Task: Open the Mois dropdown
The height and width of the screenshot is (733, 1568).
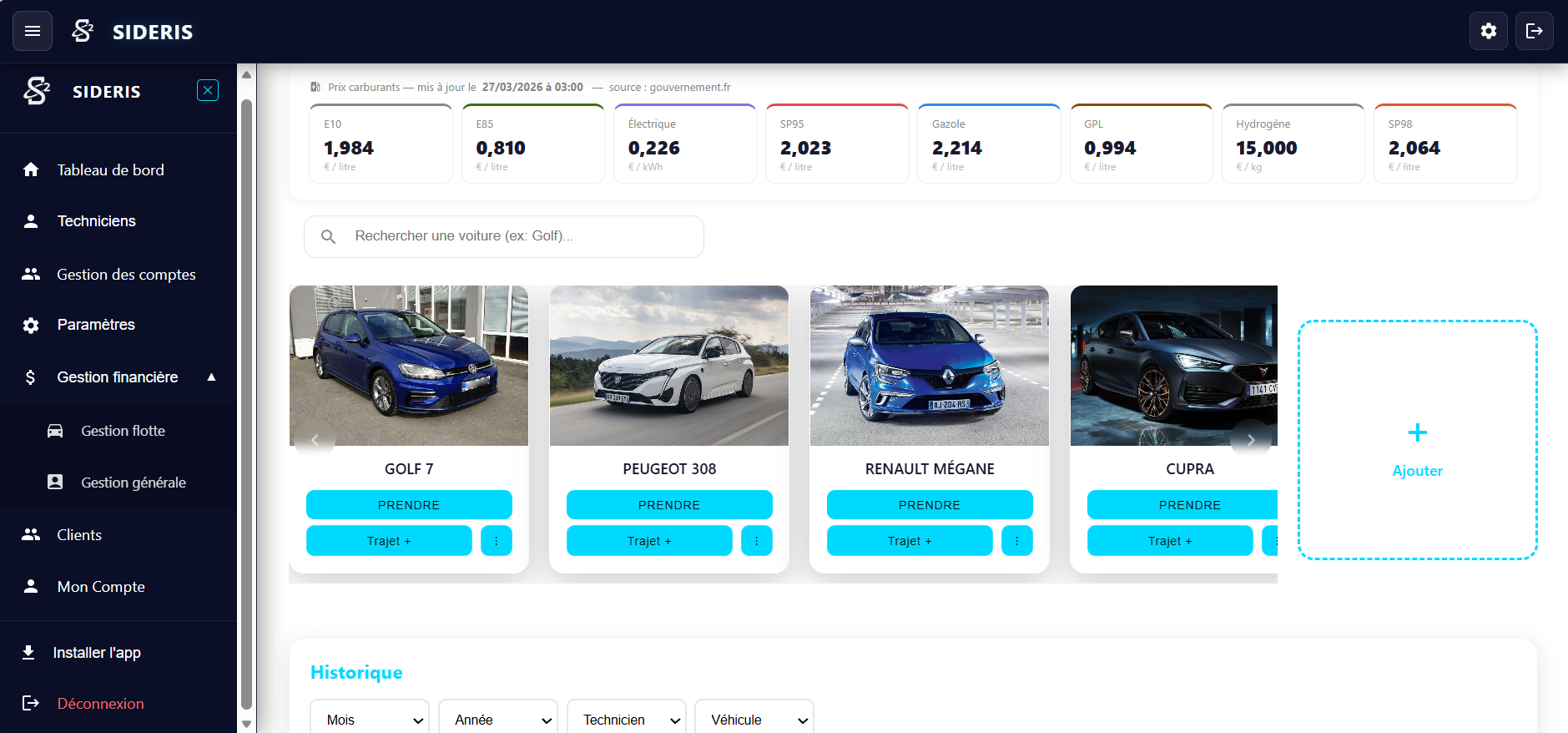Action: point(370,719)
